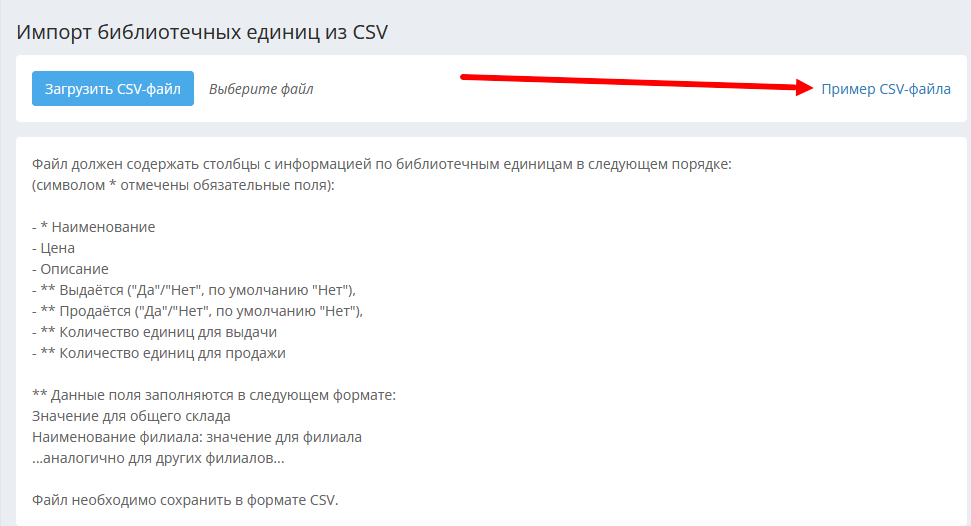Select the heading Импорт библиотечных единиц из CSV
The width and height of the screenshot is (971, 526).
point(202,32)
